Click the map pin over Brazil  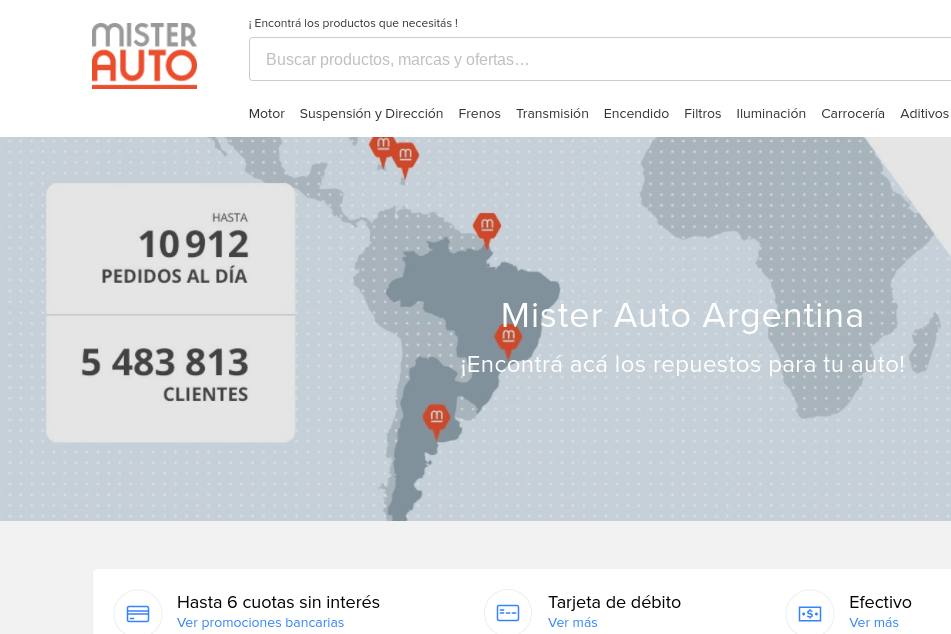(508, 338)
